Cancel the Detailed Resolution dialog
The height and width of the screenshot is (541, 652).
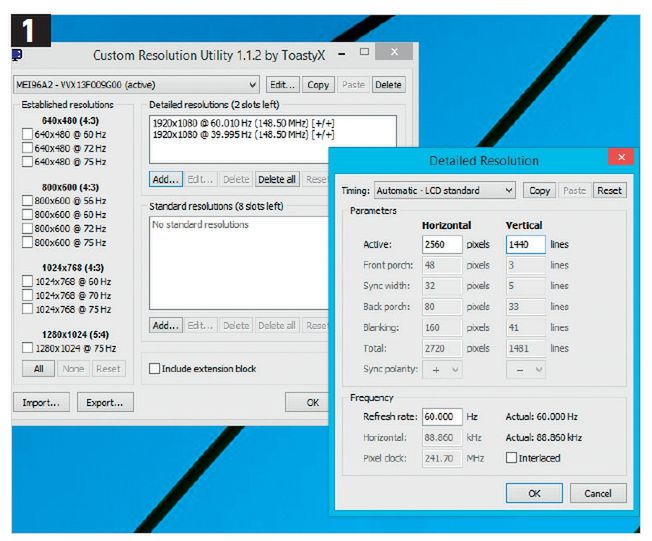pos(598,493)
